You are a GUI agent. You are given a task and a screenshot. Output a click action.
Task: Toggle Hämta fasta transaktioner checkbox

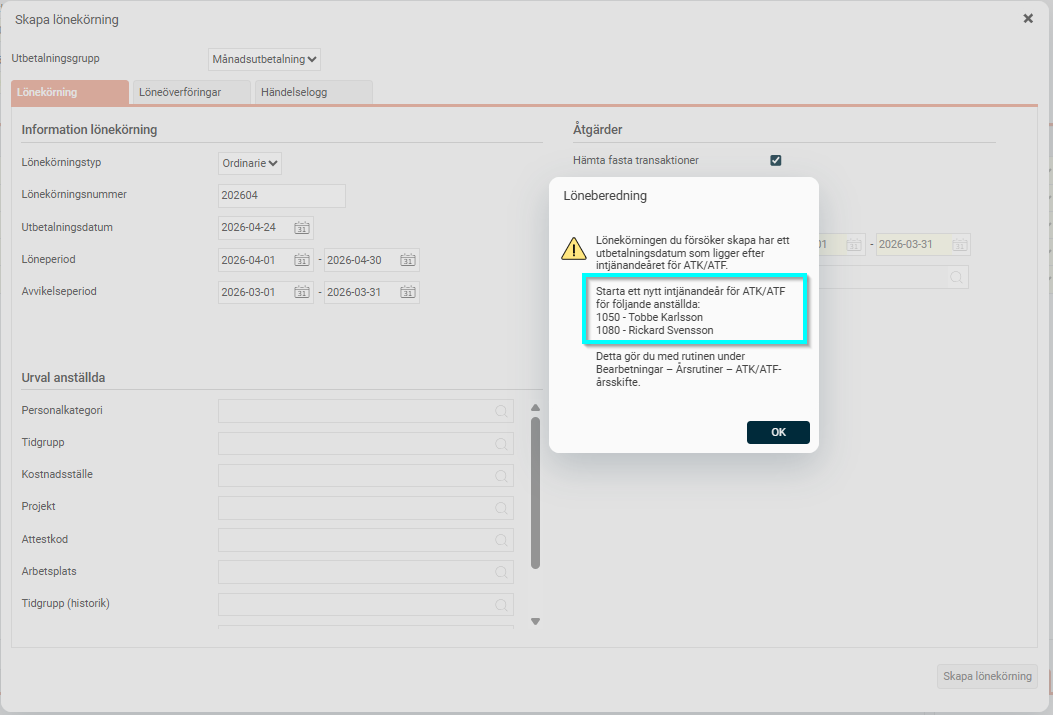point(775,160)
